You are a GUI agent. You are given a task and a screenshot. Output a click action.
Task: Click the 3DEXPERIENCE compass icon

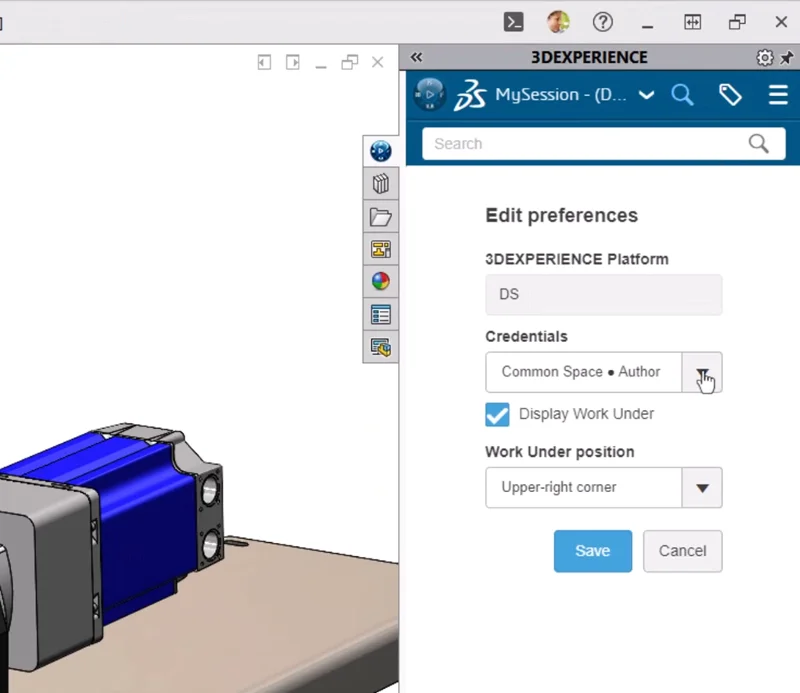click(x=429, y=94)
